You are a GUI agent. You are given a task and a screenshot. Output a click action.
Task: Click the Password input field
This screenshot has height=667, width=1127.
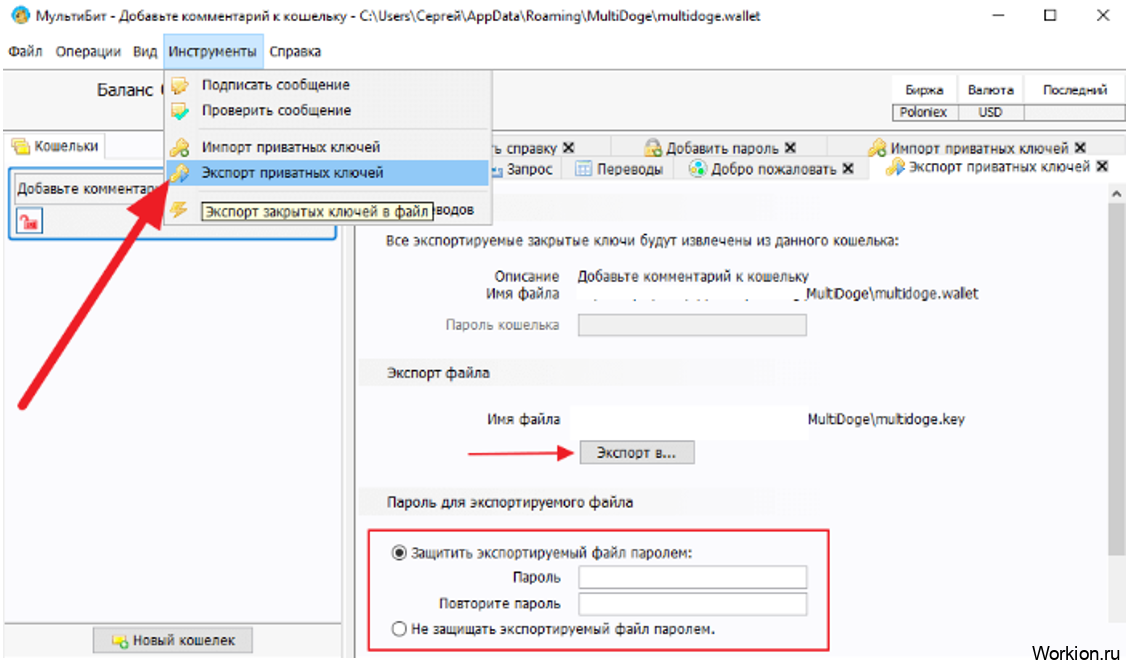click(692, 578)
